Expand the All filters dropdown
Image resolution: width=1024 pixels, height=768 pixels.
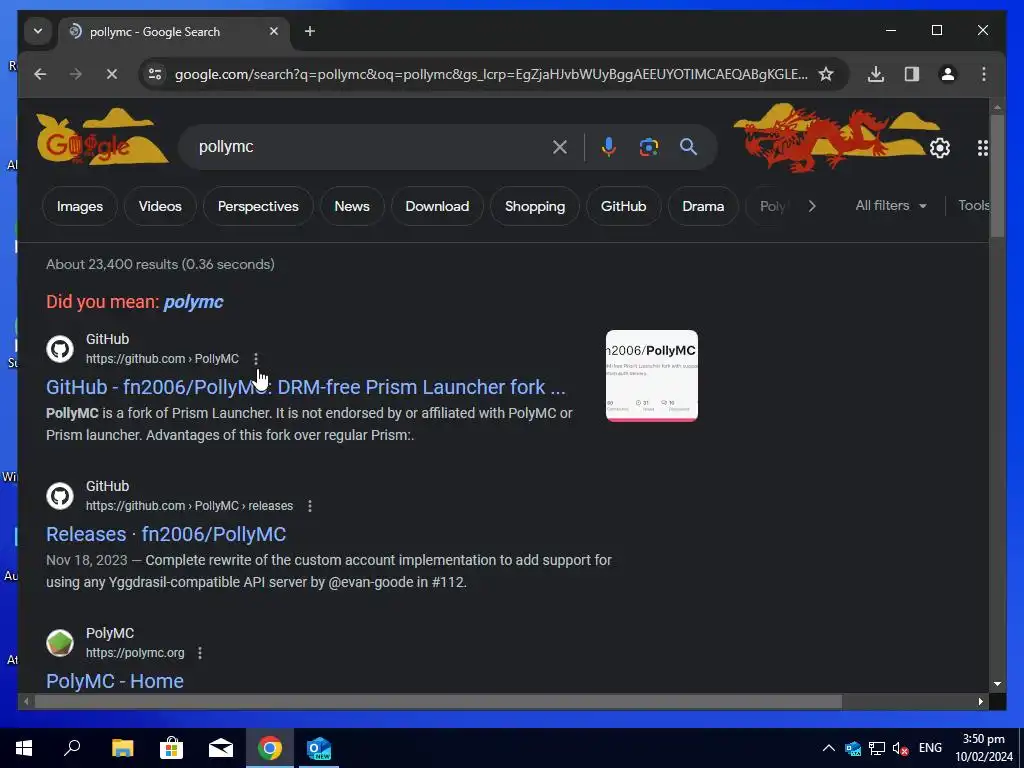891,206
